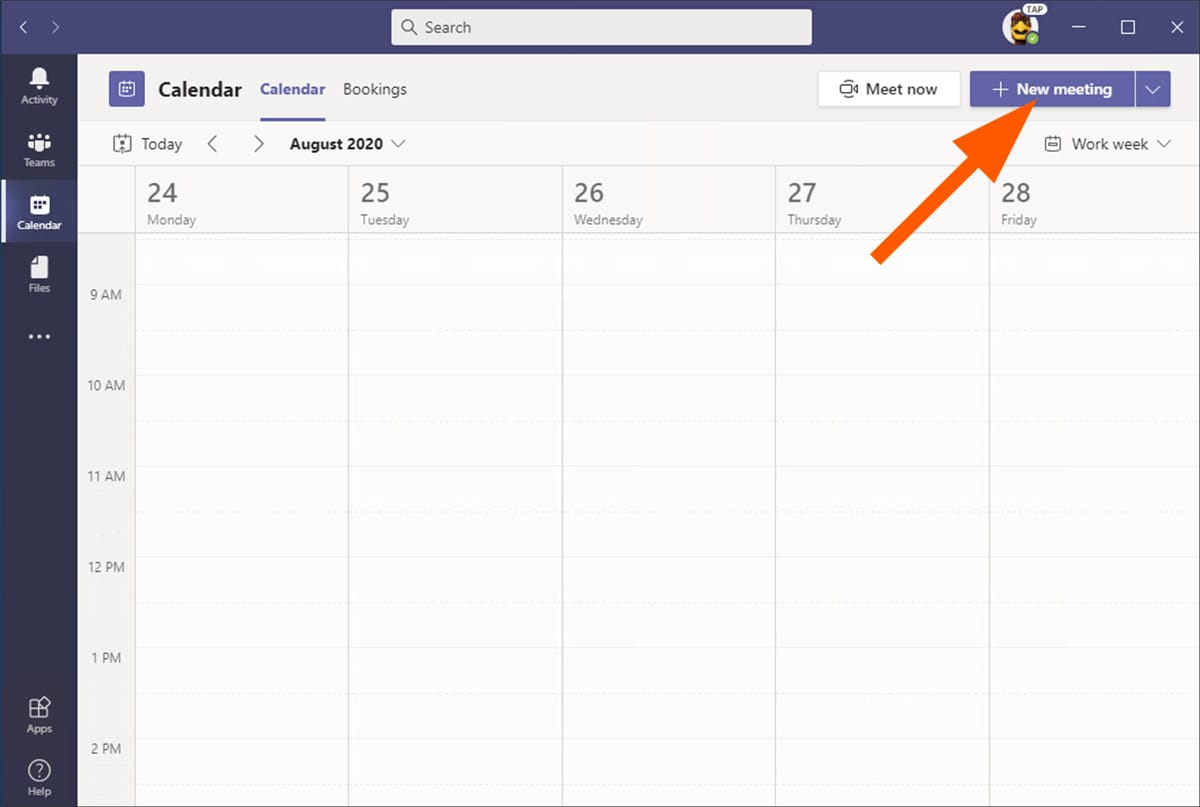Open Files in the left sidebar
This screenshot has height=807, width=1200.
point(39,273)
